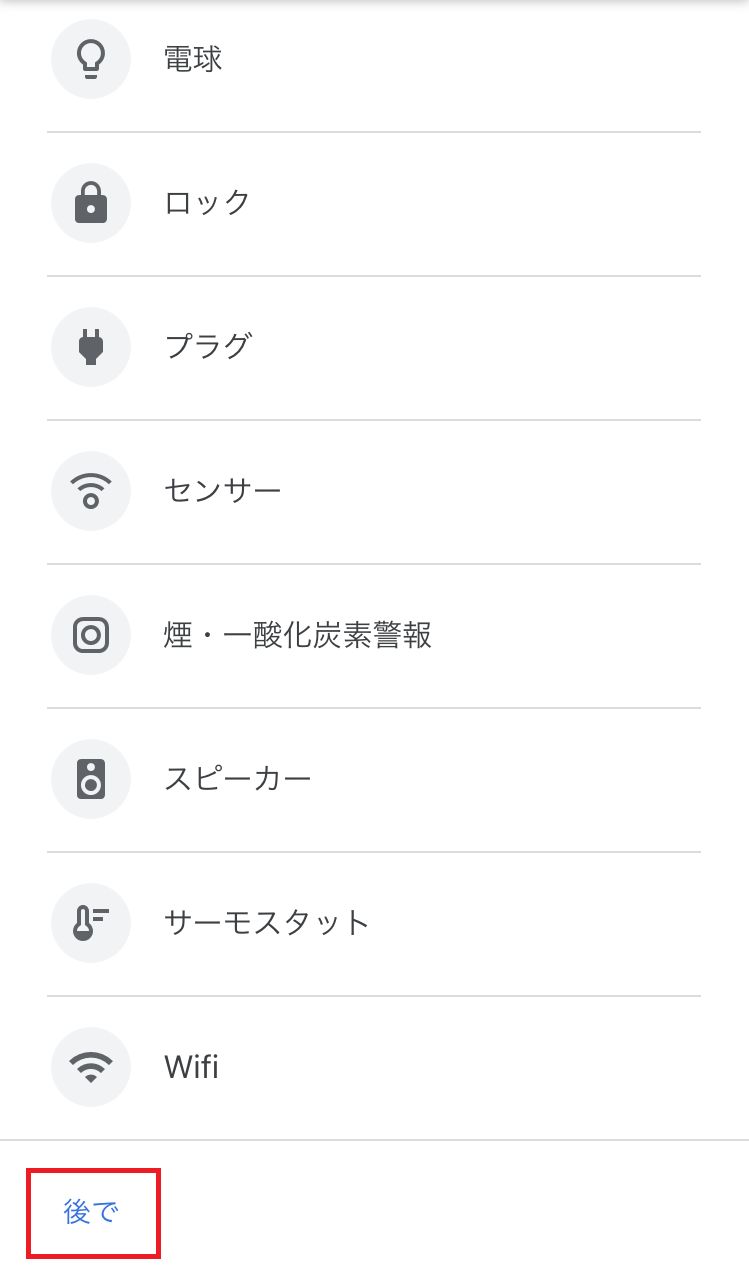This screenshot has width=749, height=1285.
Task: Tap the Wifi signal icon
Action: (x=91, y=1068)
